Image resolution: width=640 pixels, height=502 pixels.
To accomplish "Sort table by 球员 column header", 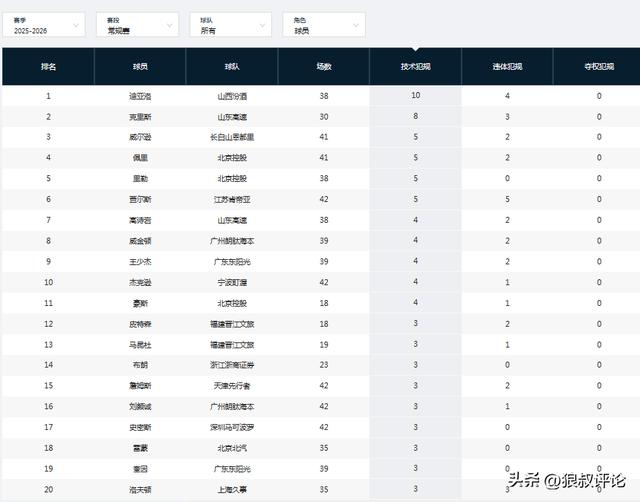I will pos(140,67).
